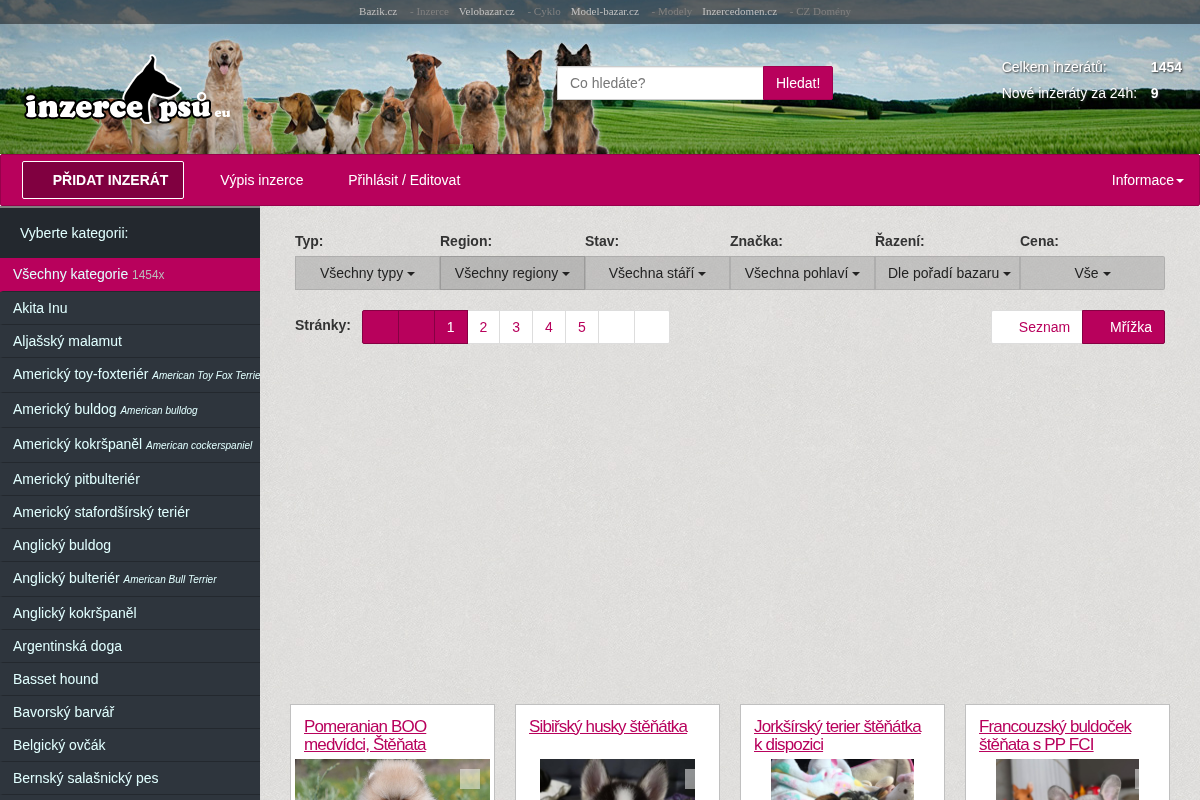Viewport: 1200px width, 800px height.
Task: Click the Hledat! search button
Action: [x=798, y=83]
